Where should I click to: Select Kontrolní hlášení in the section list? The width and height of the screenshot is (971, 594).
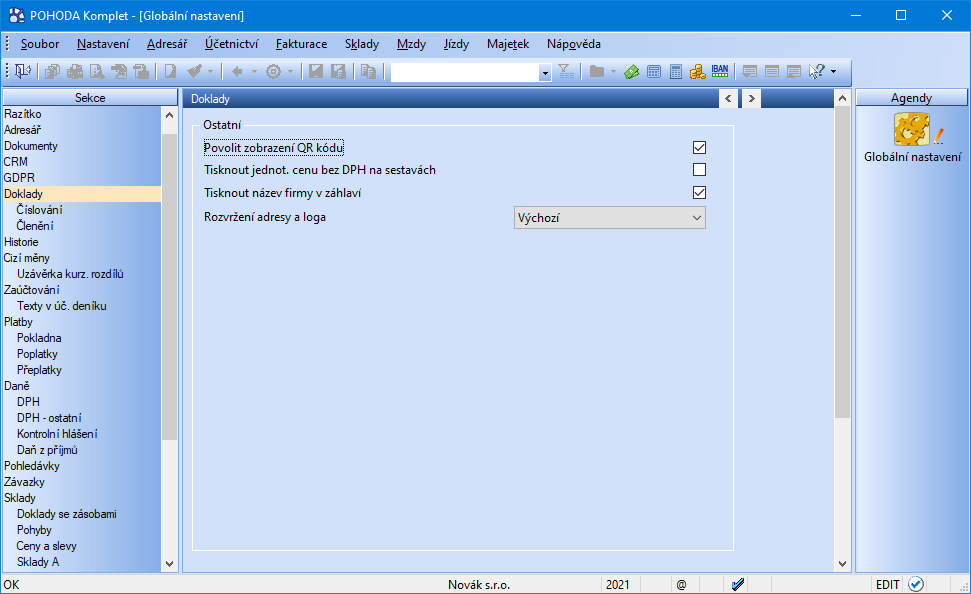coord(57,434)
